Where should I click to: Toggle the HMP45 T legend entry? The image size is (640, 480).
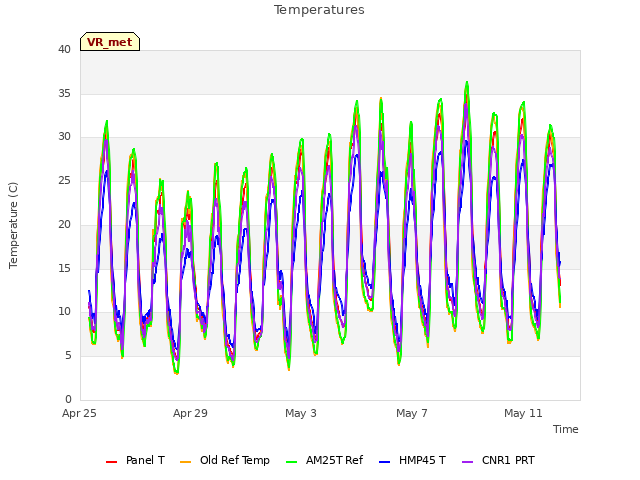[412, 460]
